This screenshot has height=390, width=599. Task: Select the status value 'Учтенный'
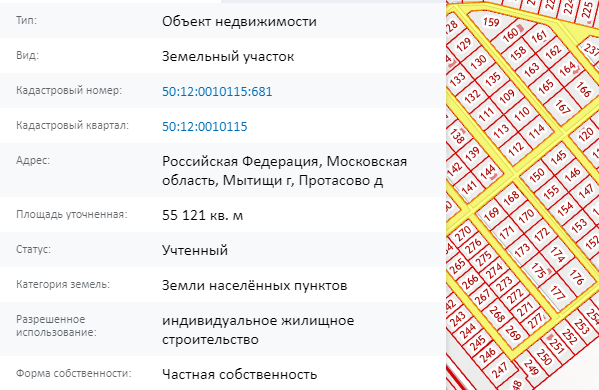tap(195, 250)
